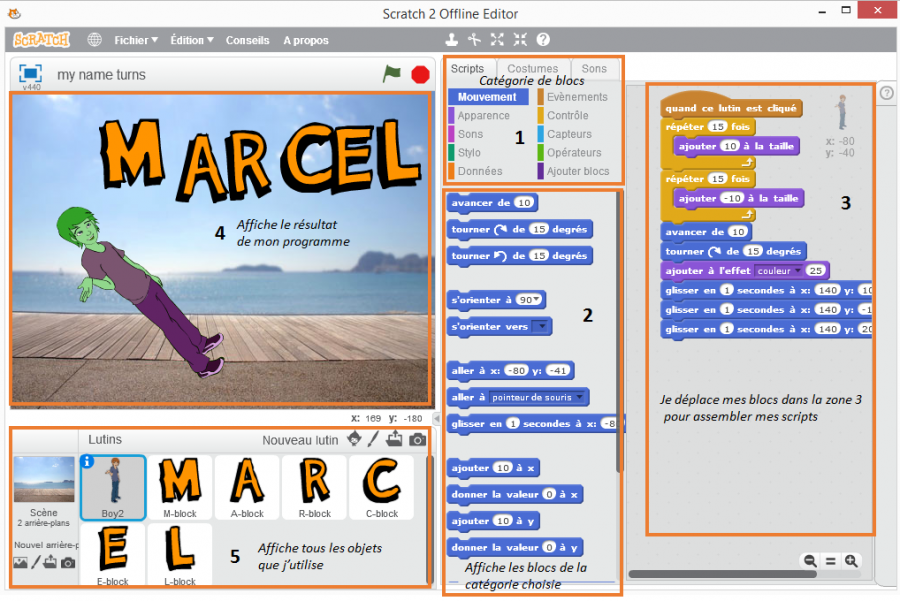
Task: Select the shrink sprite tool
Action: (520, 38)
